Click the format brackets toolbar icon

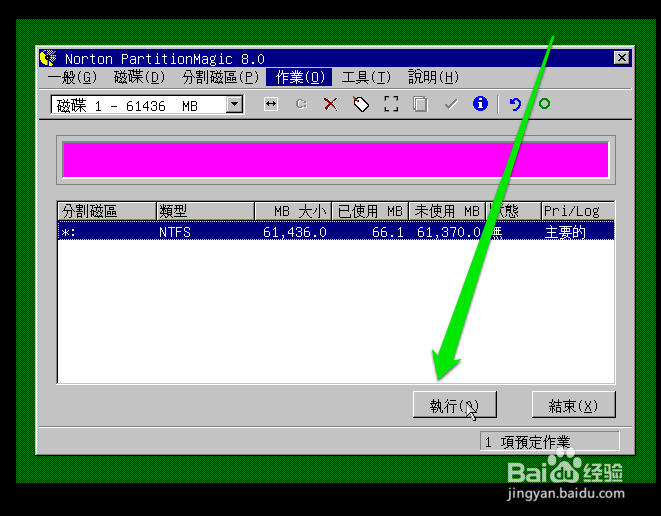[391, 104]
